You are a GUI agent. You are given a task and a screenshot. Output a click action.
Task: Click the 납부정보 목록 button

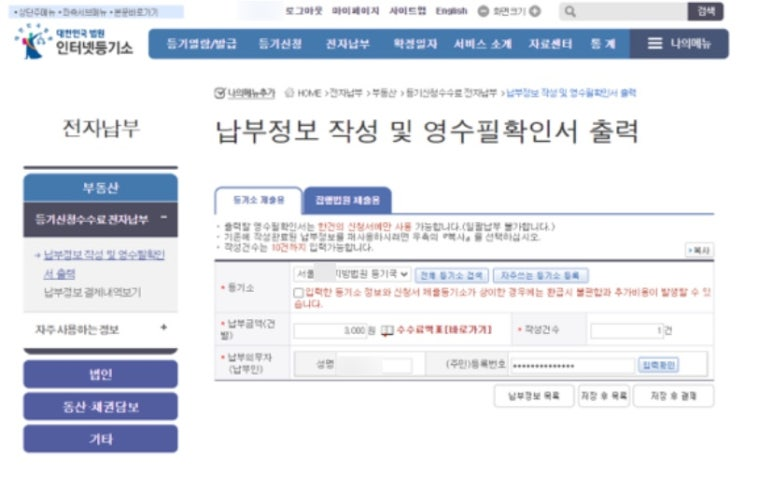[534, 396]
